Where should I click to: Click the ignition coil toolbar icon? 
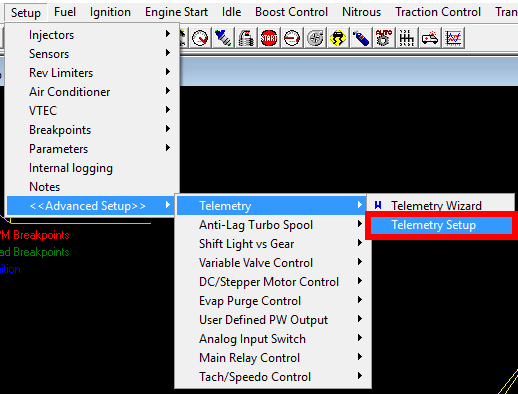click(246, 38)
